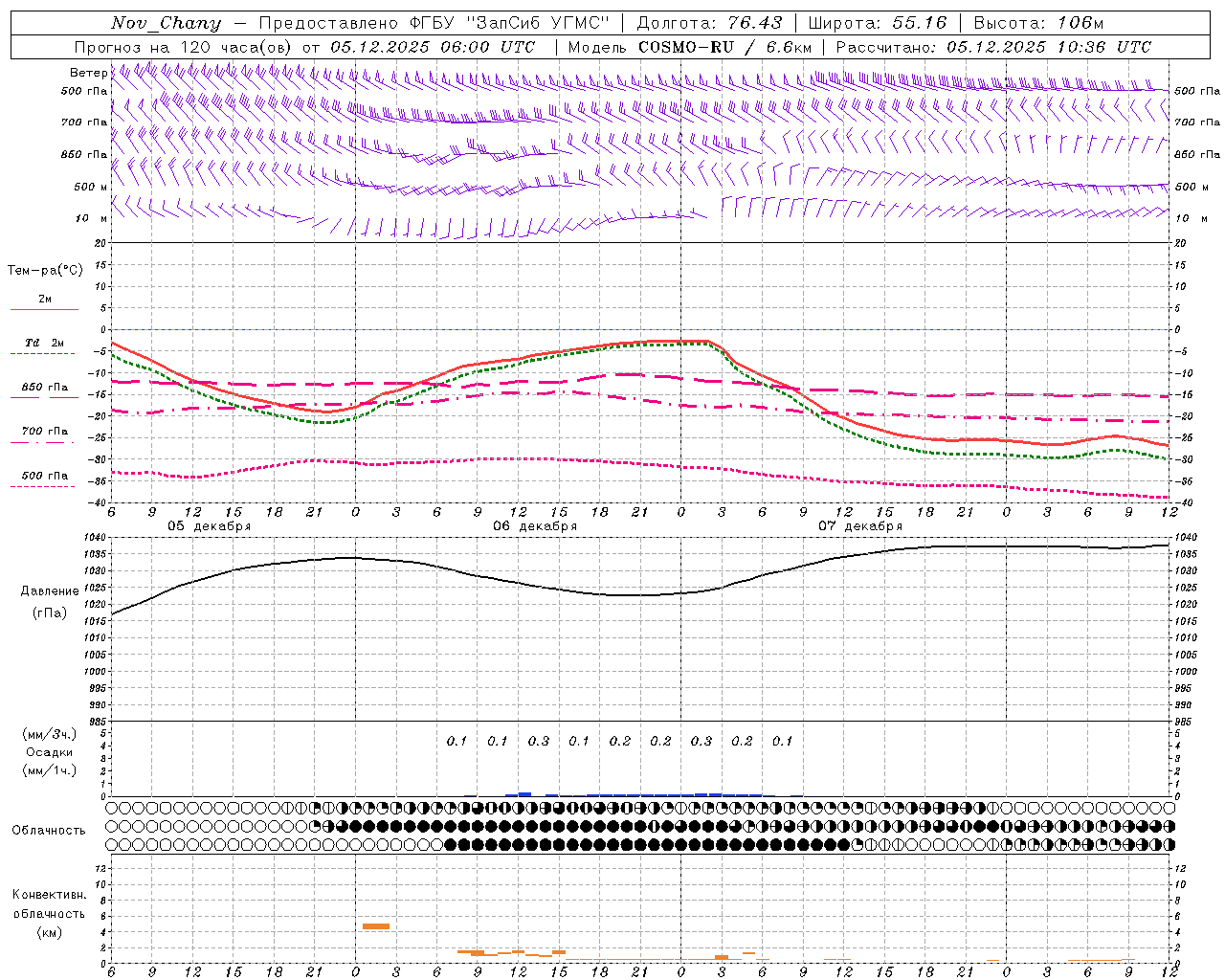1225x980 pixels.
Task: Click the orange convective bar near 5 km
Action: coord(376,925)
